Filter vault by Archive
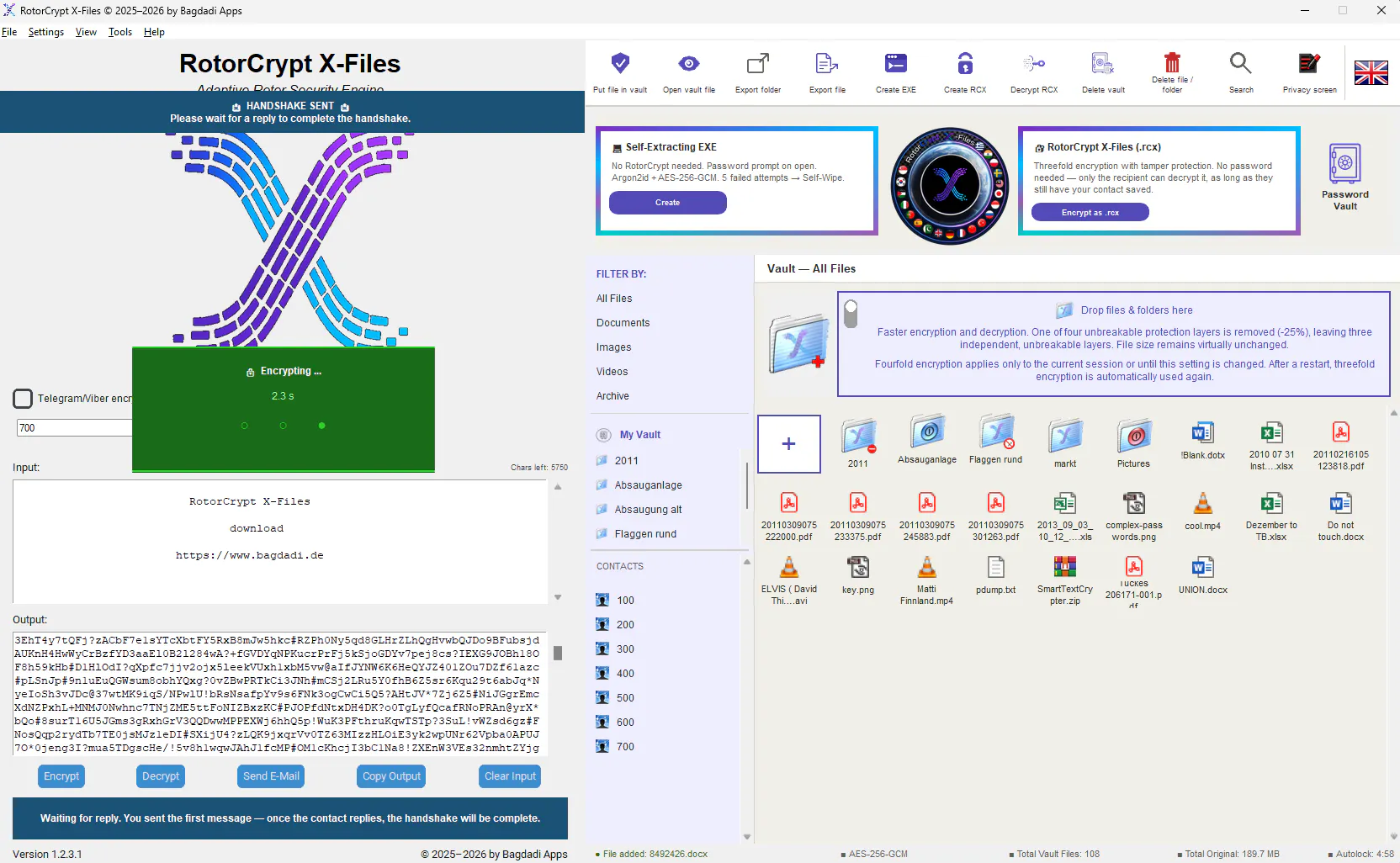The image size is (1400, 863). coord(612,396)
